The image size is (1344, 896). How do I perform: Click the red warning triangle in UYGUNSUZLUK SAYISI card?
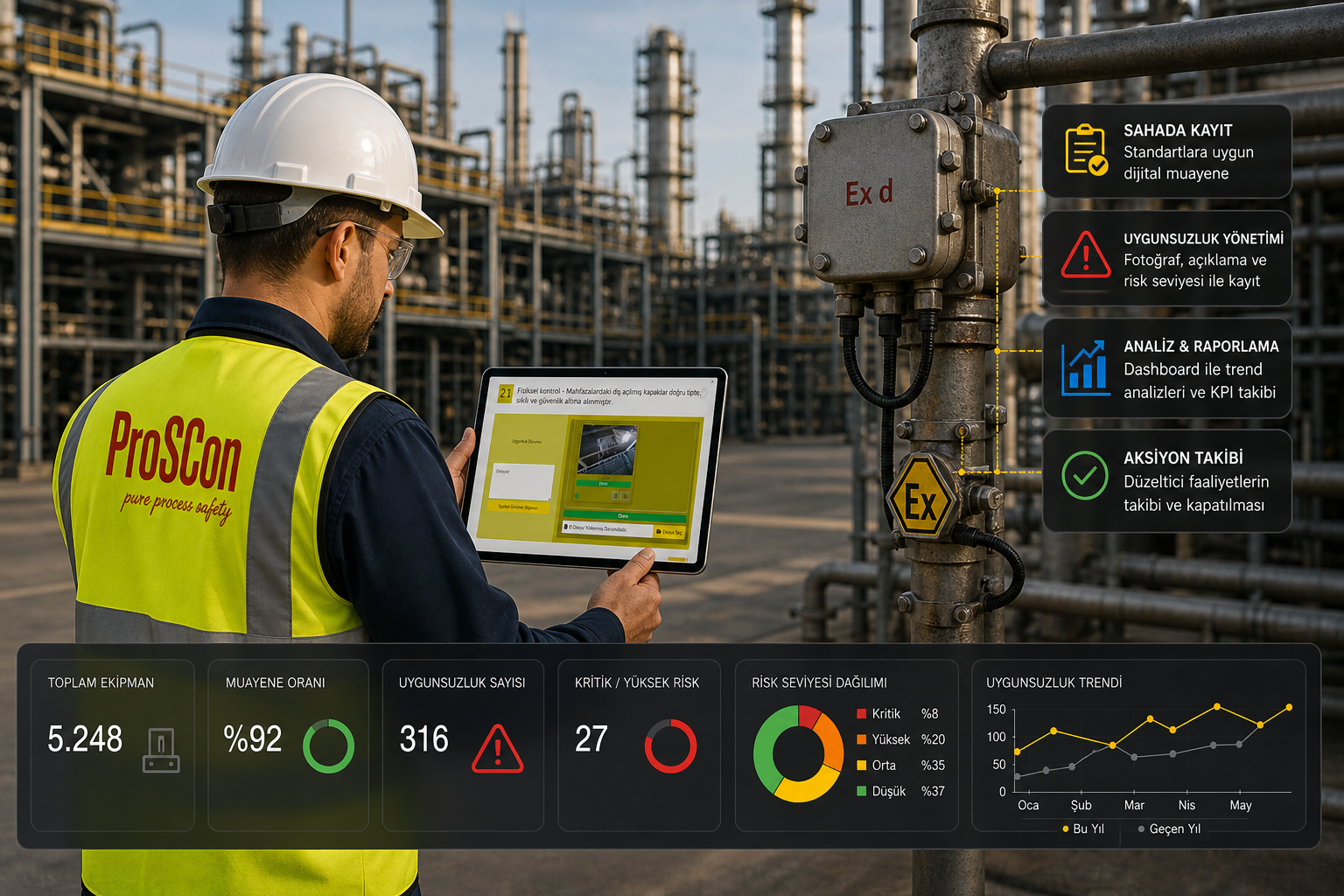click(497, 748)
